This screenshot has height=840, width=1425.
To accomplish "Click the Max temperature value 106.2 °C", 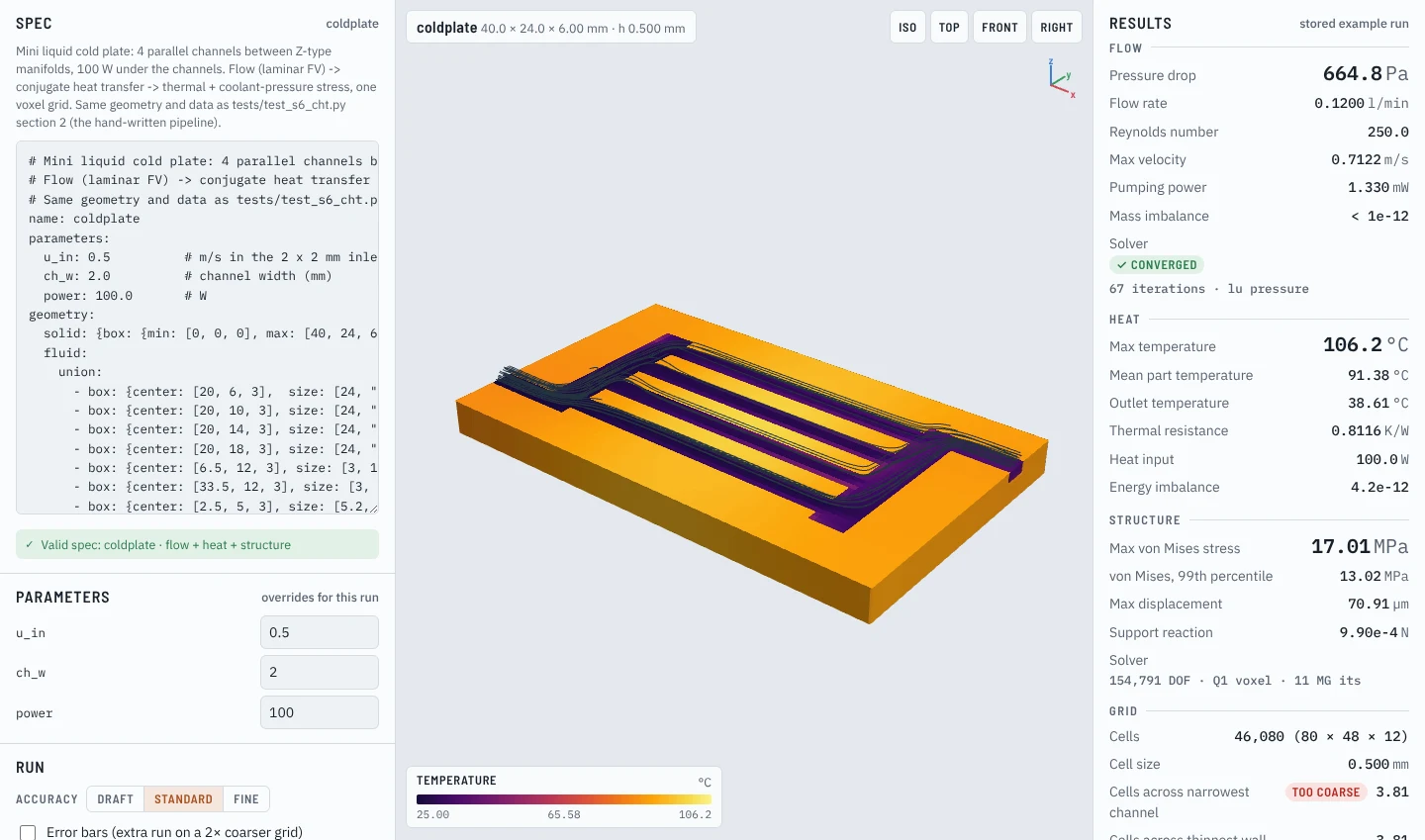I will pos(1366,345).
